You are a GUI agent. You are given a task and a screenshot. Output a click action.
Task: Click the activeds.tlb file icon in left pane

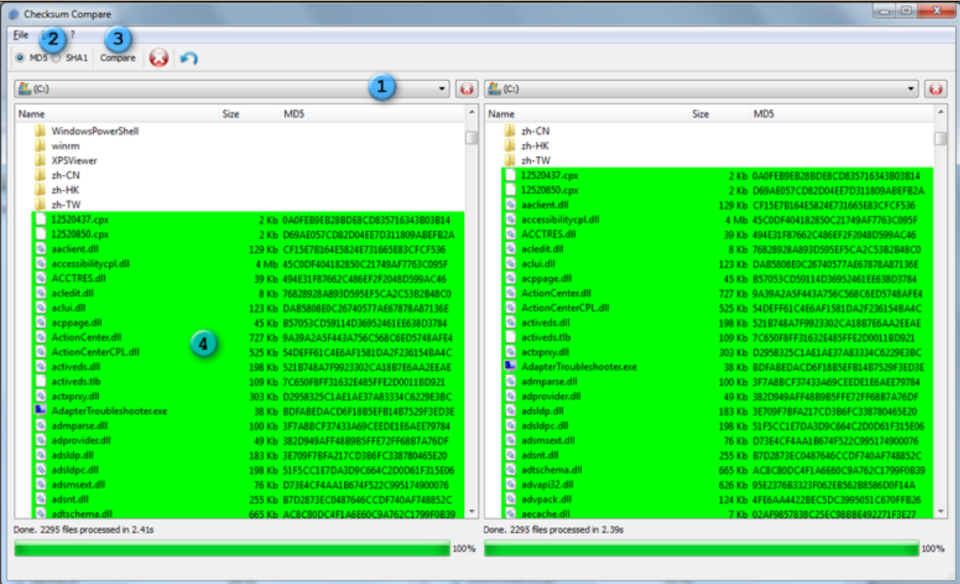pyautogui.click(x=40, y=381)
